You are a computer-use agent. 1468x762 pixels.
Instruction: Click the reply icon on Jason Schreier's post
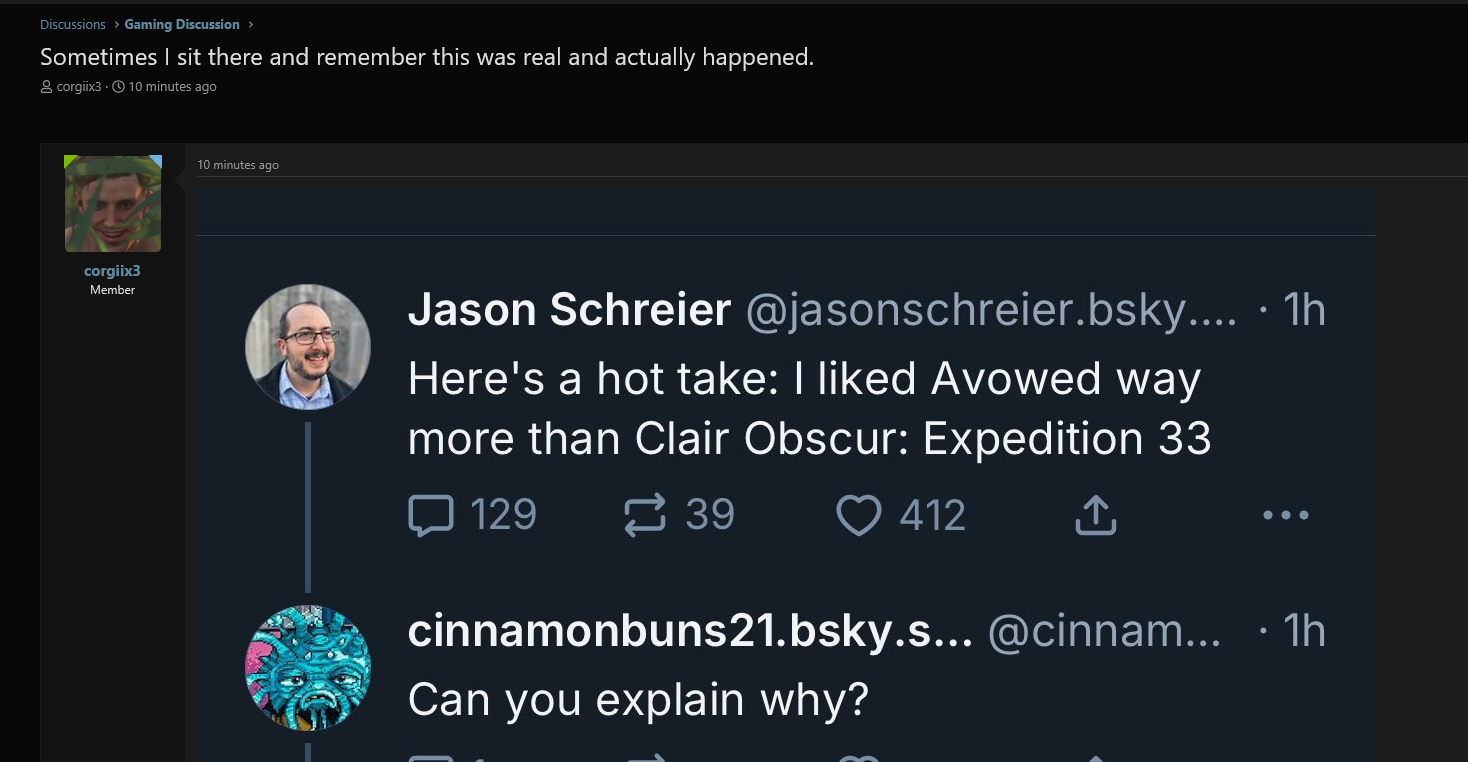point(431,516)
